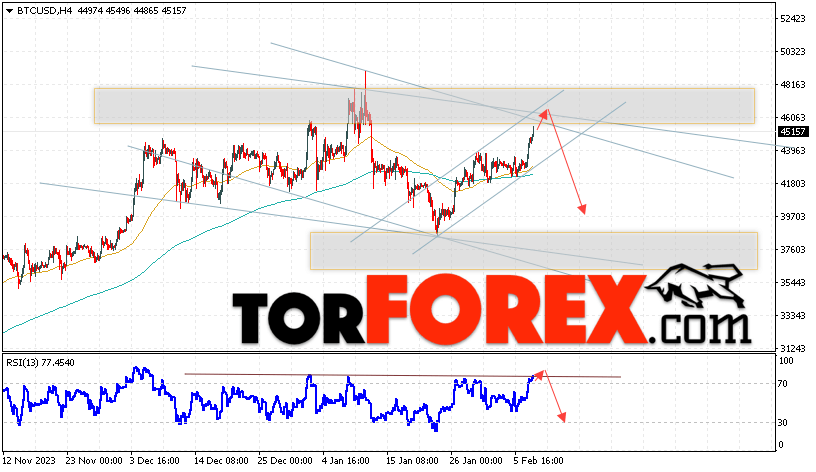
Task: Click time axis label 4 Jan 16:00
Action: pos(346,461)
